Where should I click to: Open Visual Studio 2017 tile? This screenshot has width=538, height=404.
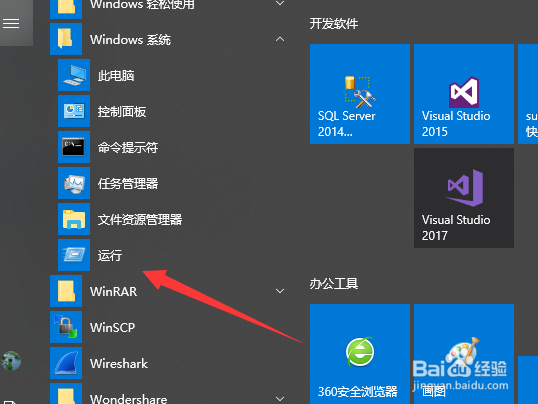click(x=464, y=198)
